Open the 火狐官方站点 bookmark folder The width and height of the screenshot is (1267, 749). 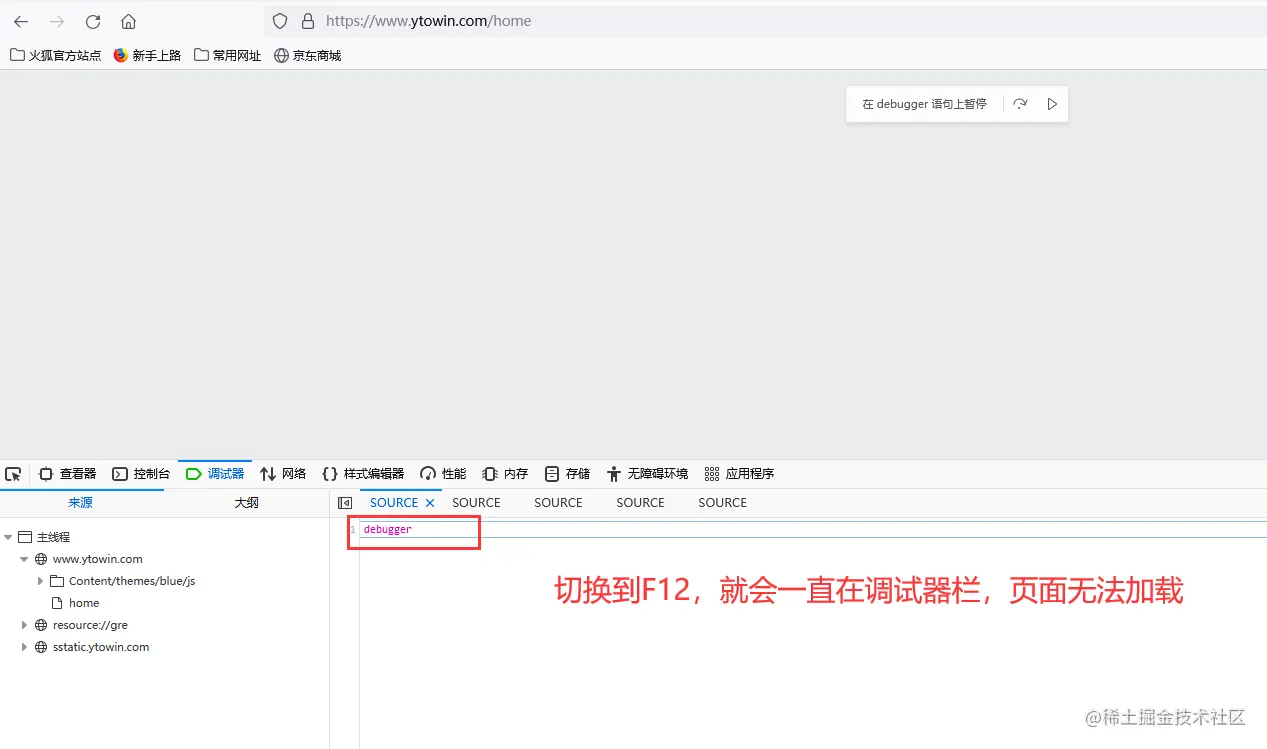point(56,56)
